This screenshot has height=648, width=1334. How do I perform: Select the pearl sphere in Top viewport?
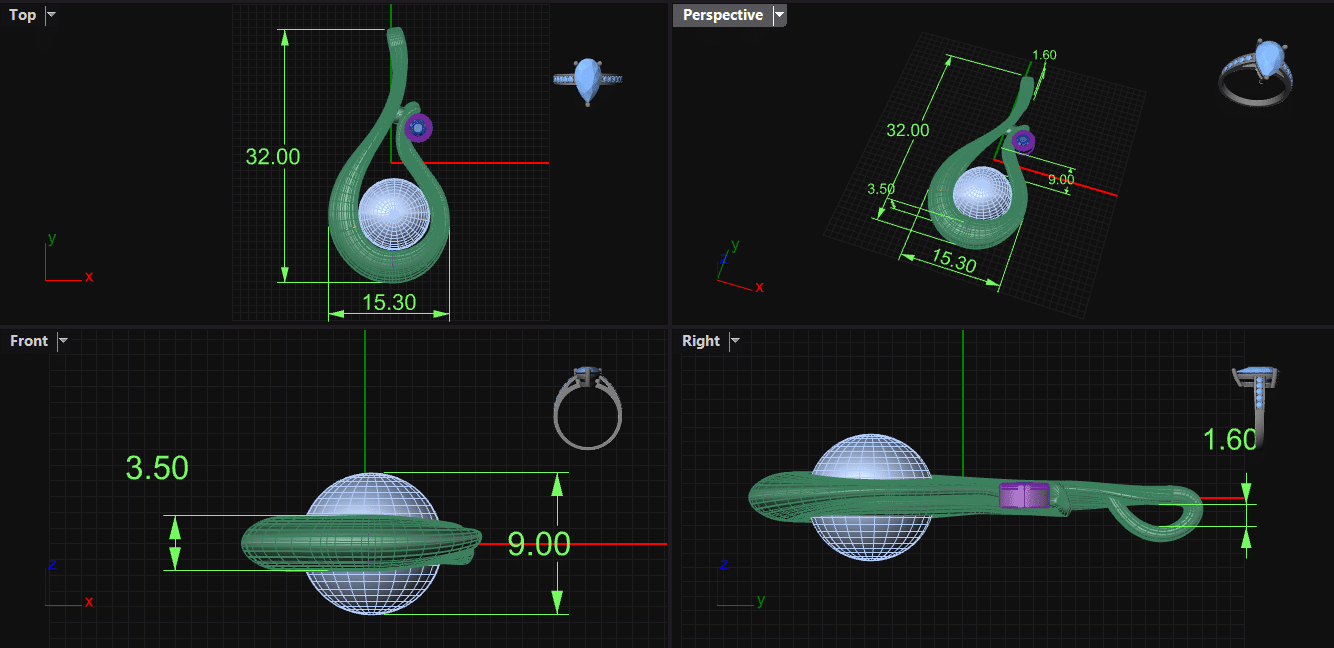click(x=393, y=215)
